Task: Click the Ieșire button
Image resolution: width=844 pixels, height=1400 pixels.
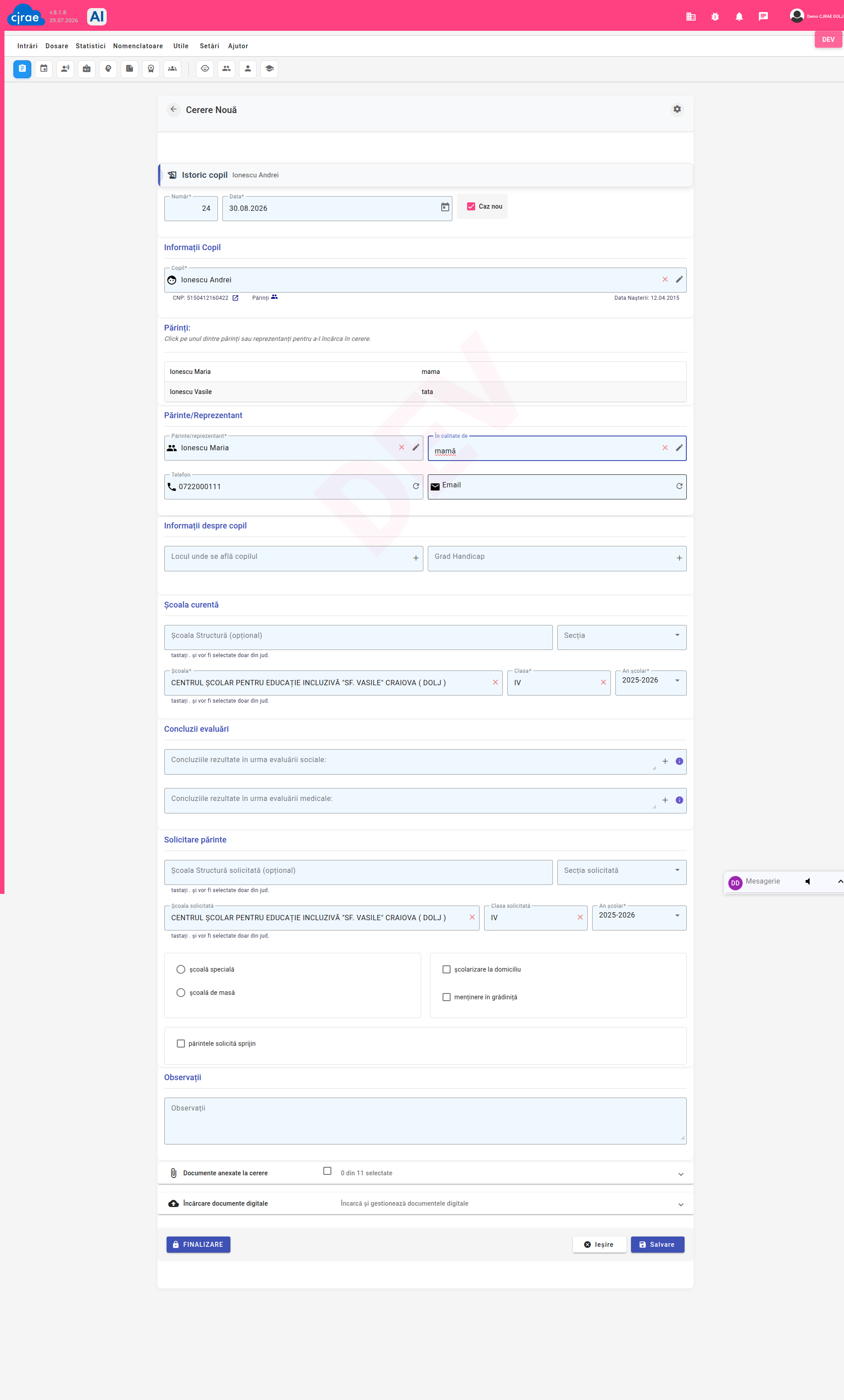Action: (x=599, y=1244)
